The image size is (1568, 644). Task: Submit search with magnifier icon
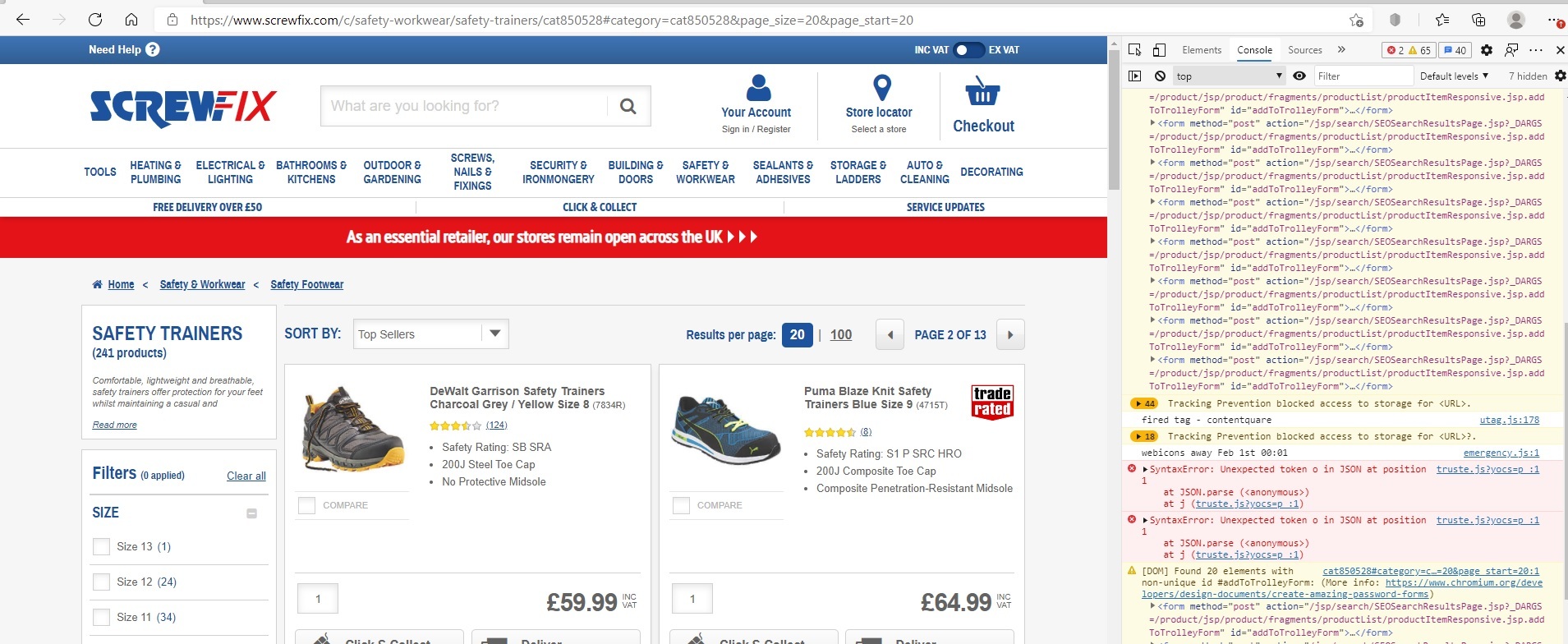[628, 106]
